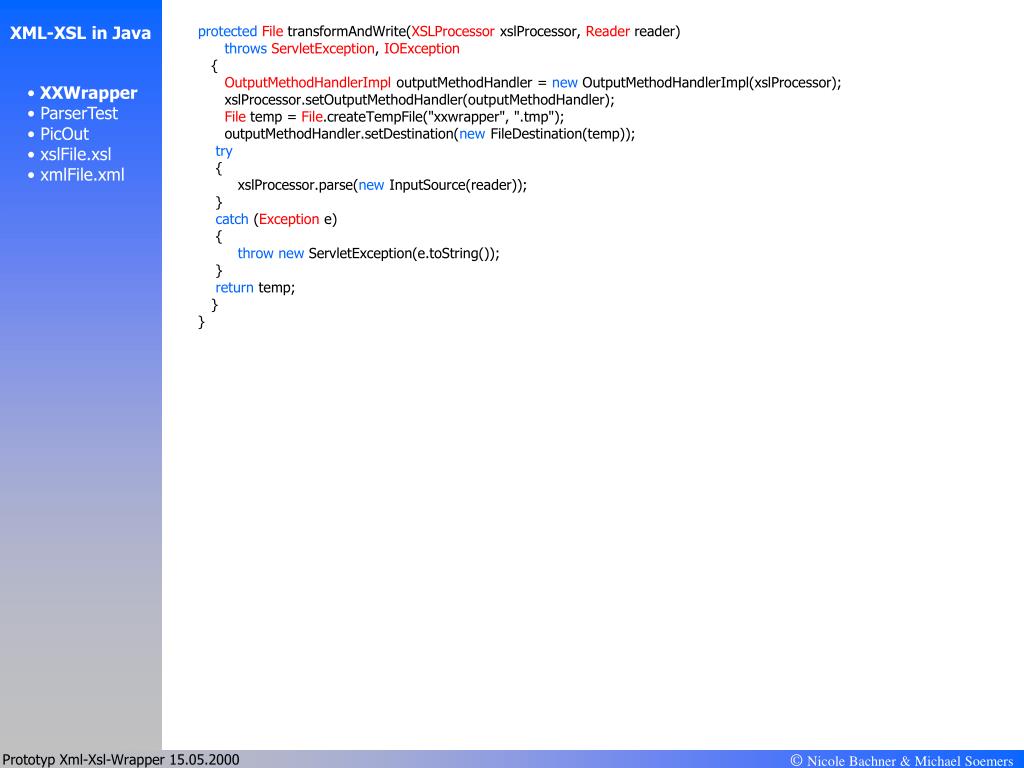The height and width of the screenshot is (768, 1024).
Task: Open the ParserTest sidebar link
Action: tap(79, 114)
